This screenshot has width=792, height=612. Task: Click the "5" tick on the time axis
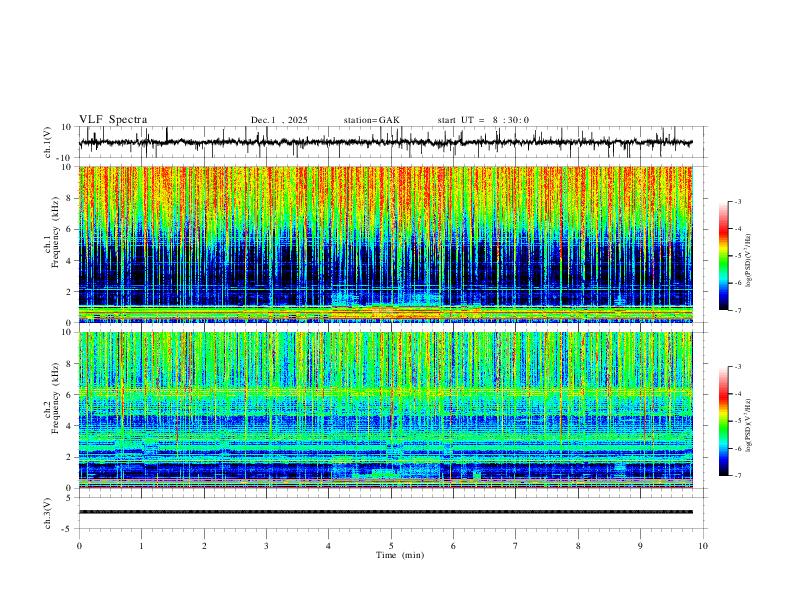(391, 546)
